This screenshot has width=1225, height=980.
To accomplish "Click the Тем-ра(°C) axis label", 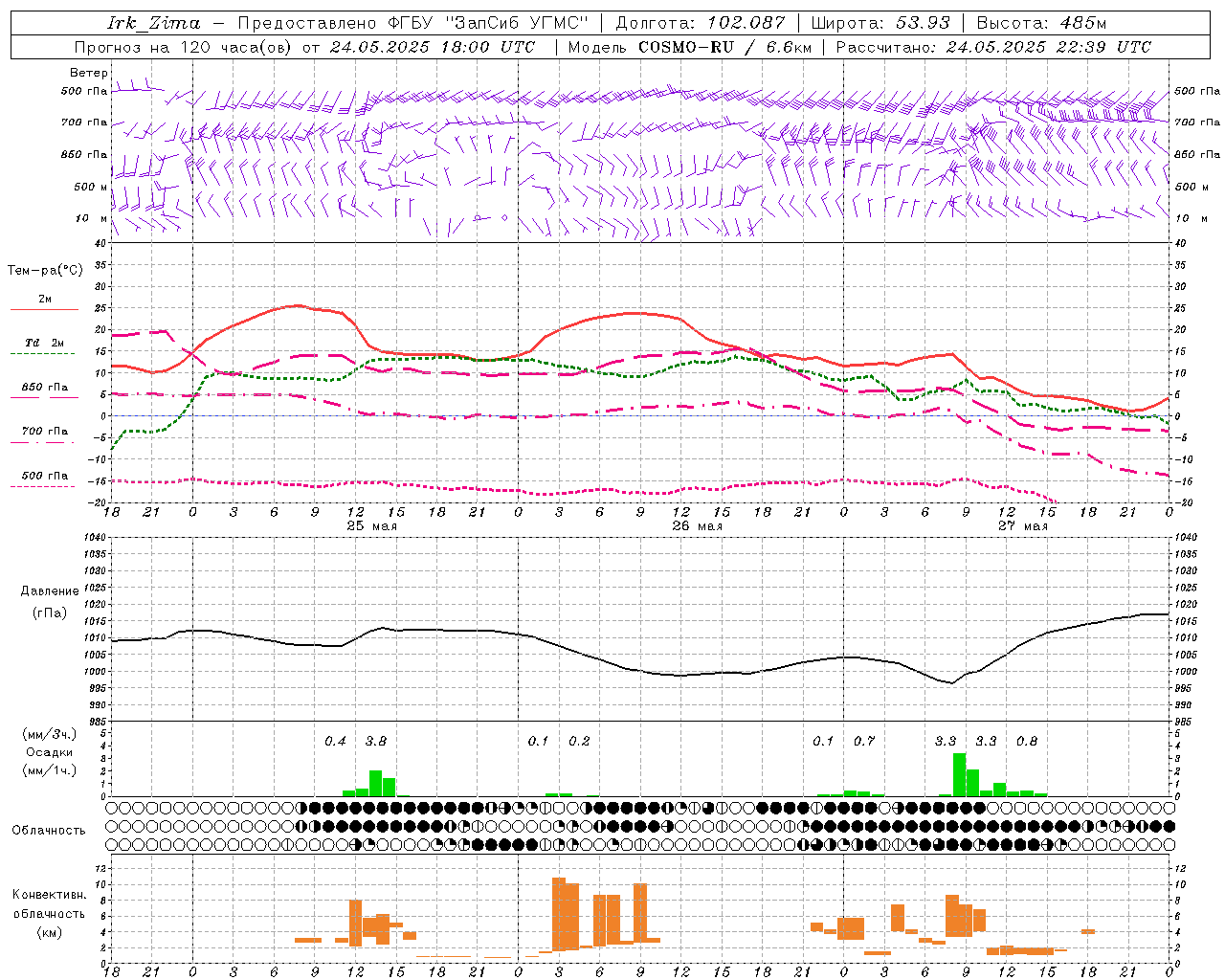I will pos(45,271).
